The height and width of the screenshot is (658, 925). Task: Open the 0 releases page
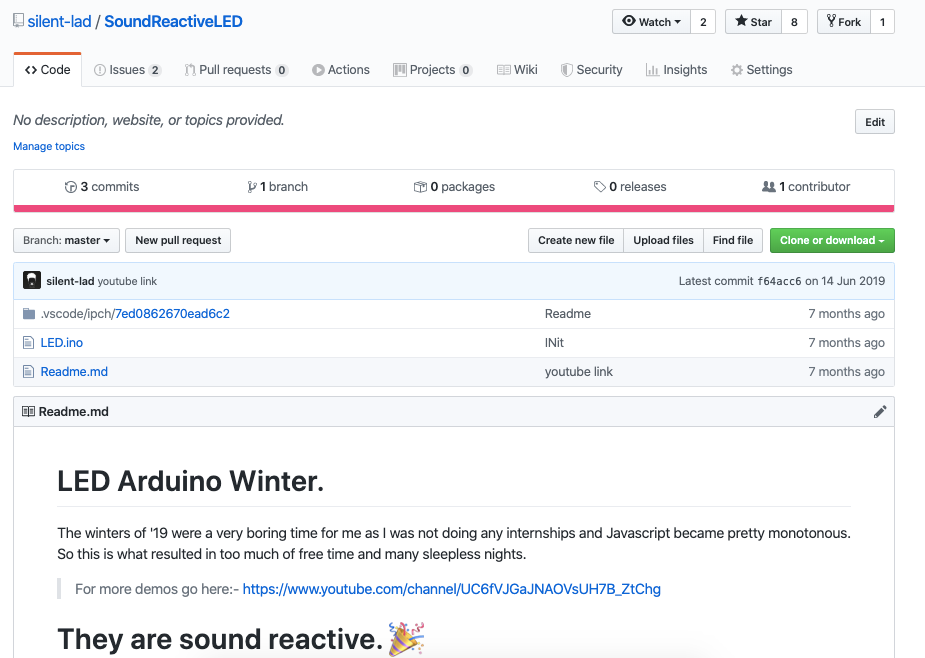pos(630,186)
